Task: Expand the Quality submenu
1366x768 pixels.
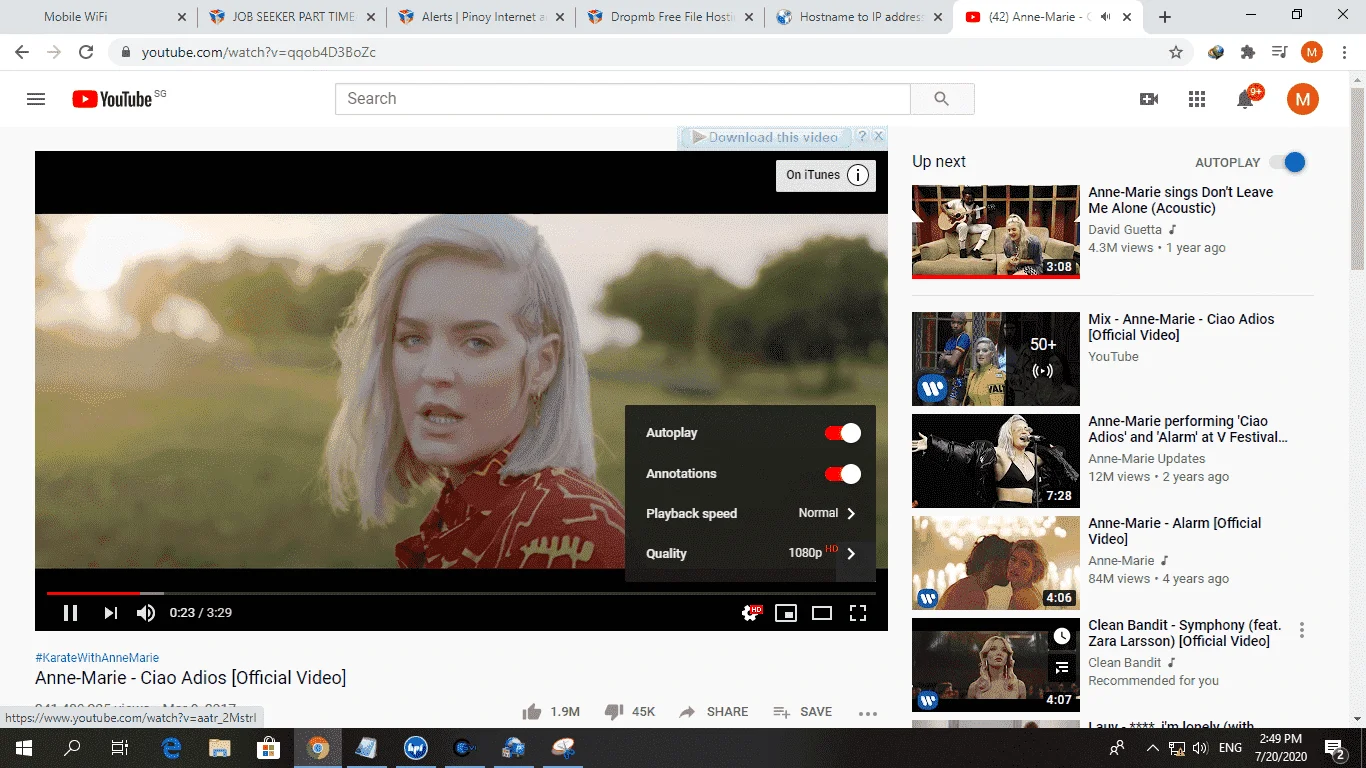Action: (x=750, y=553)
